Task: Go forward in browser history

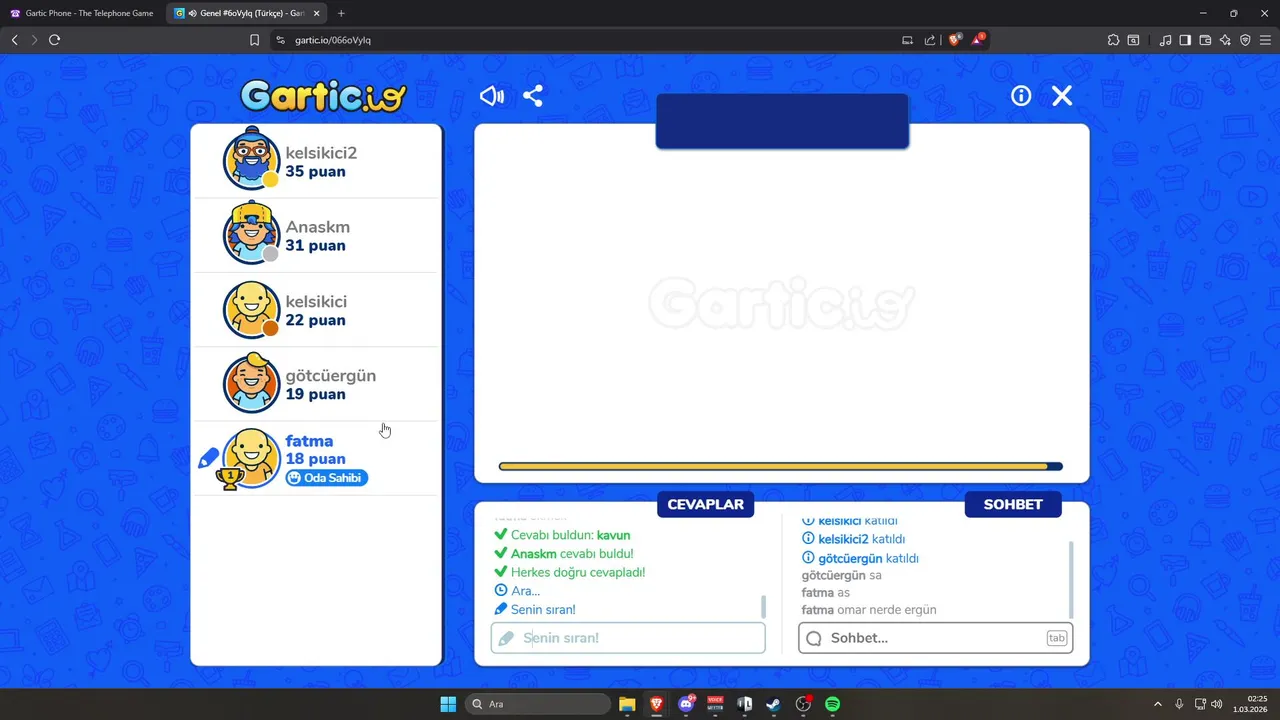Action: point(34,40)
